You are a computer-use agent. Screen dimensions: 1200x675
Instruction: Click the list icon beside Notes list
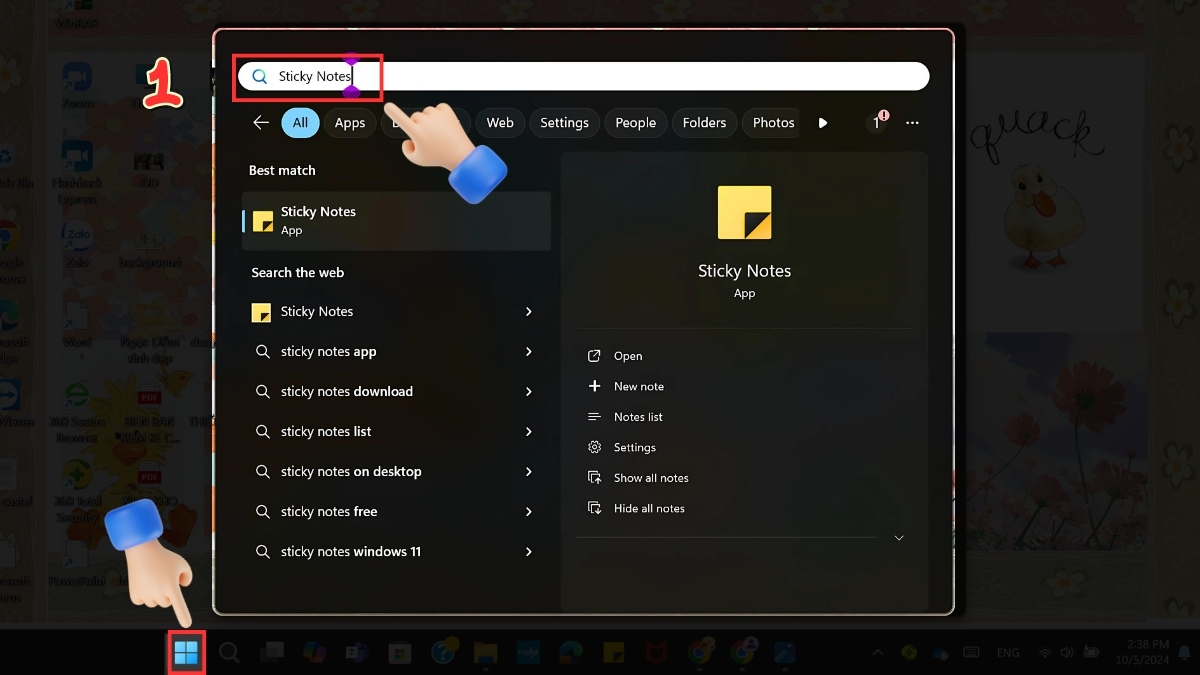click(x=594, y=417)
